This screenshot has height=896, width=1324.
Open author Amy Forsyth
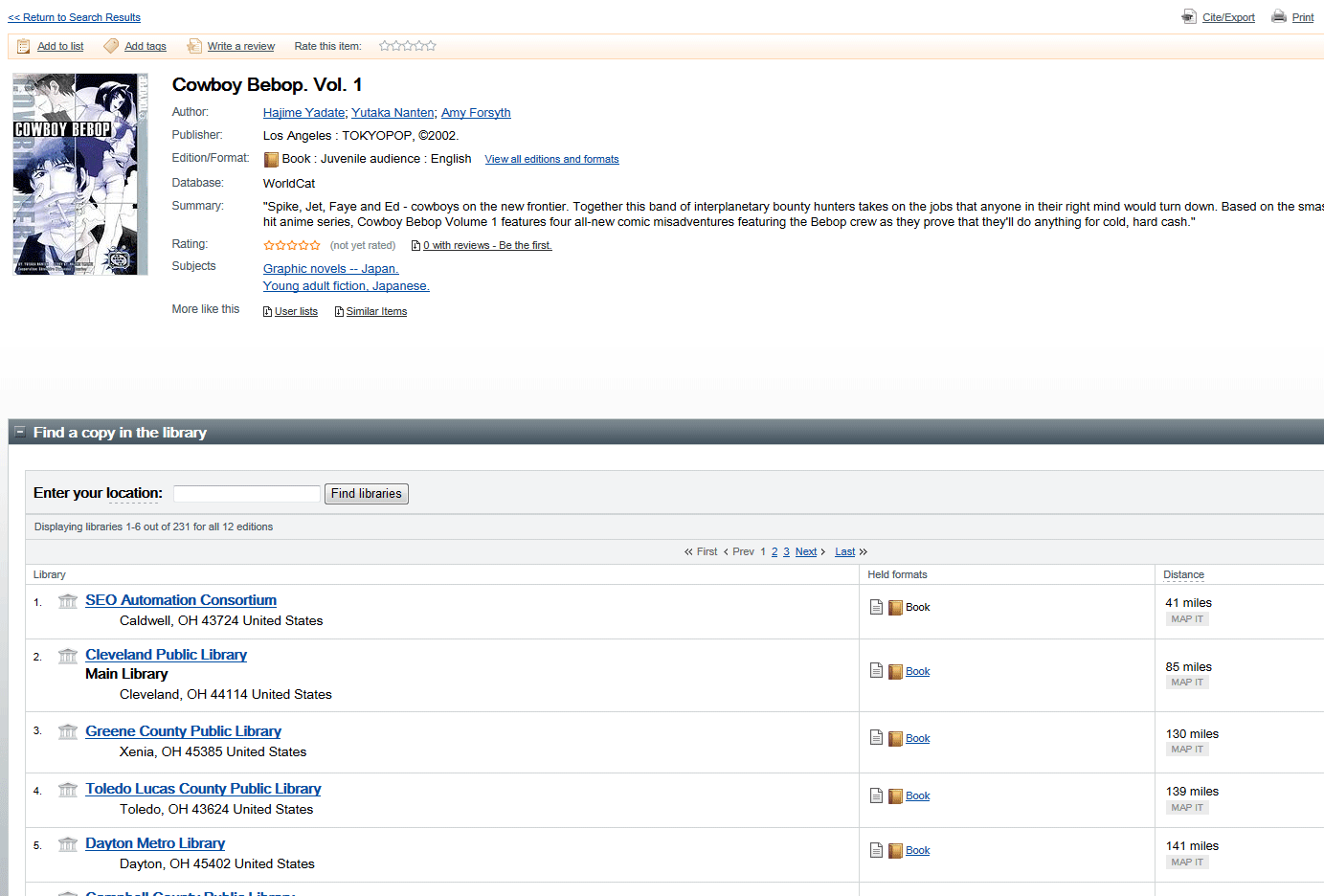click(x=476, y=113)
